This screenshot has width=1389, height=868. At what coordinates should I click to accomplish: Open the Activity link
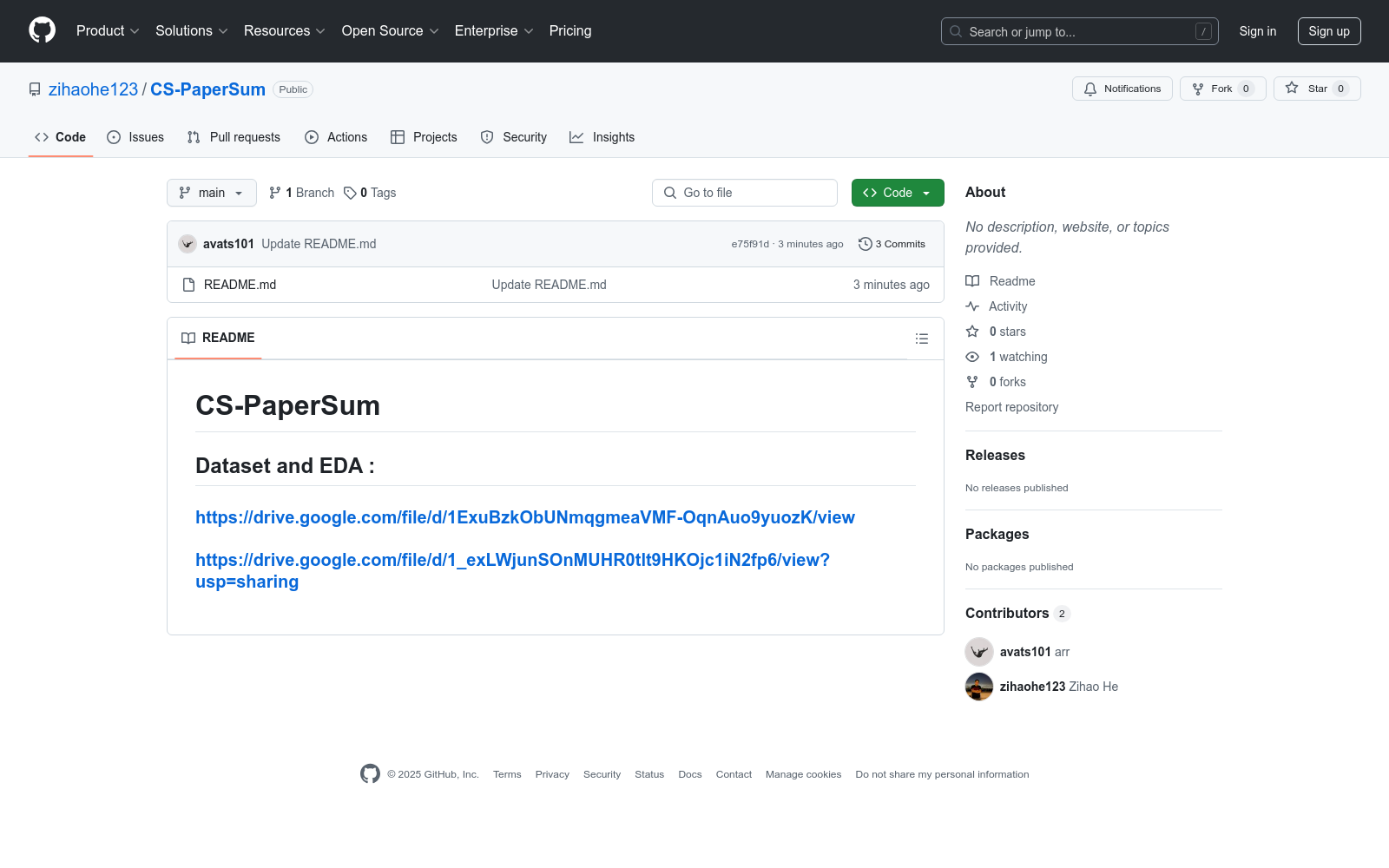click(997, 306)
